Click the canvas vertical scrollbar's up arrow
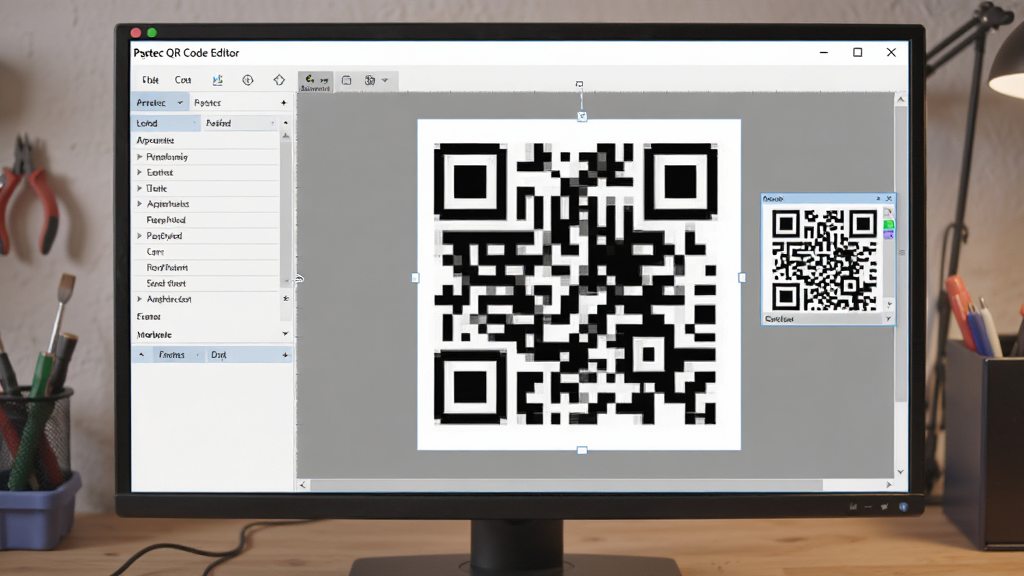 (x=901, y=99)
